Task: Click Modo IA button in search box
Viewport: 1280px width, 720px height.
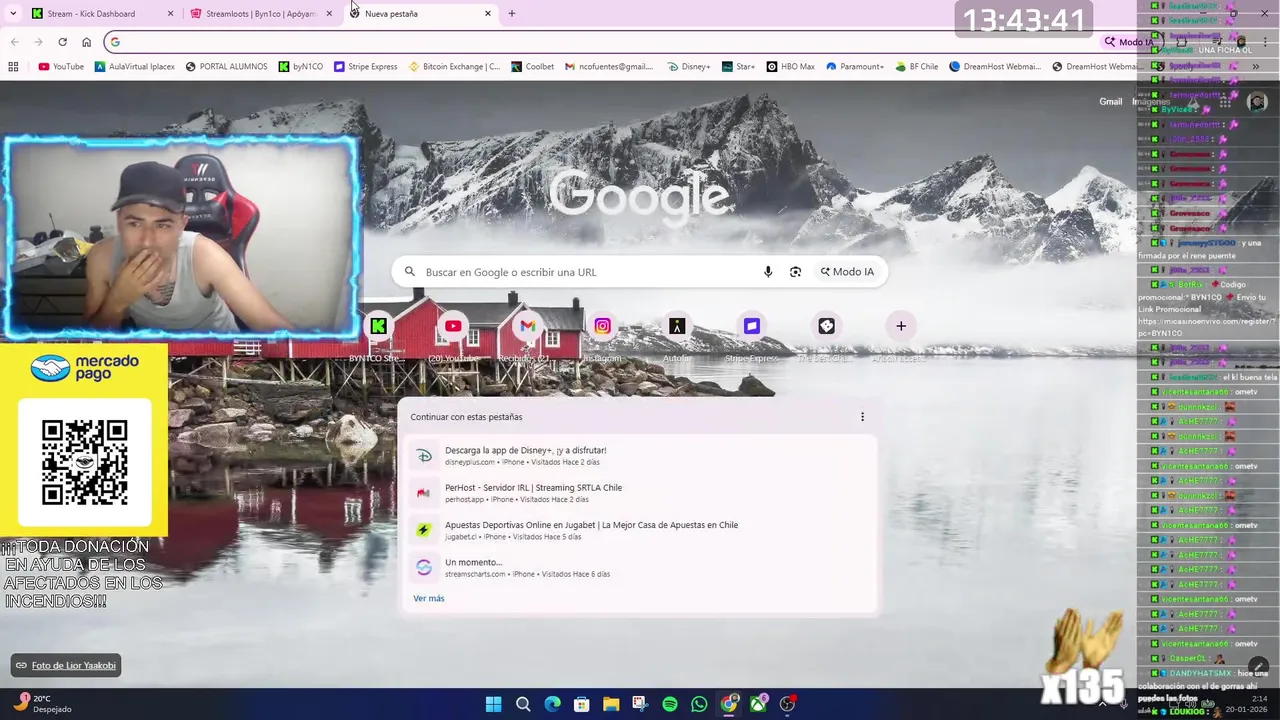Action: coord(848,272)
